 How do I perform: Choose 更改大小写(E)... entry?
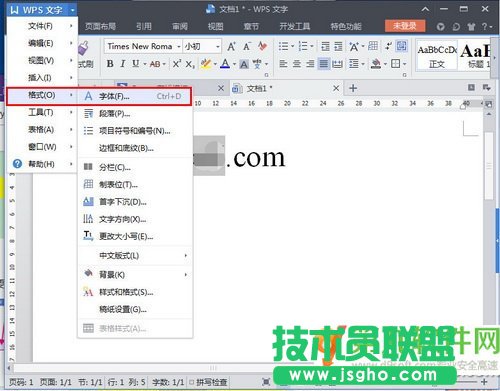pyautogui.click(x=135, y=236)
